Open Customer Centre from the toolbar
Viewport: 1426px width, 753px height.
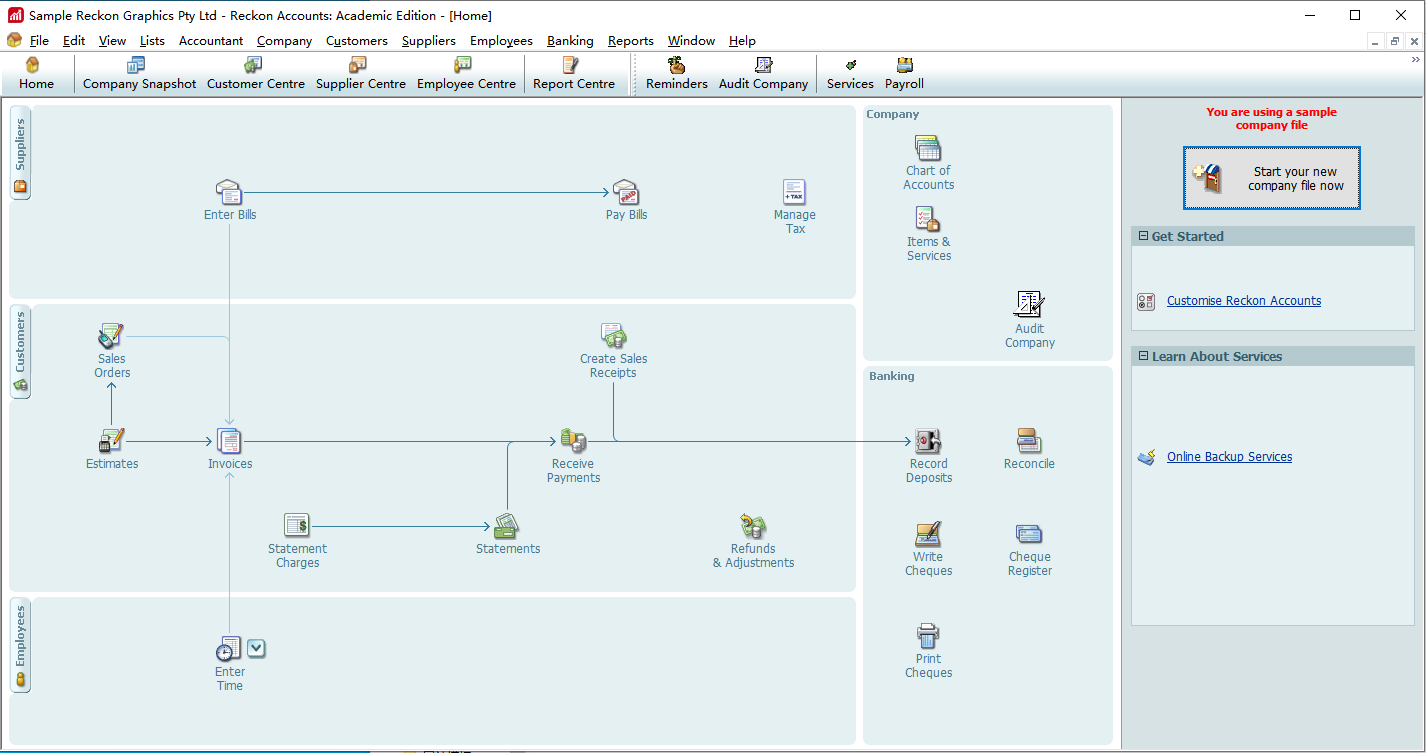[x=256, y=74]
